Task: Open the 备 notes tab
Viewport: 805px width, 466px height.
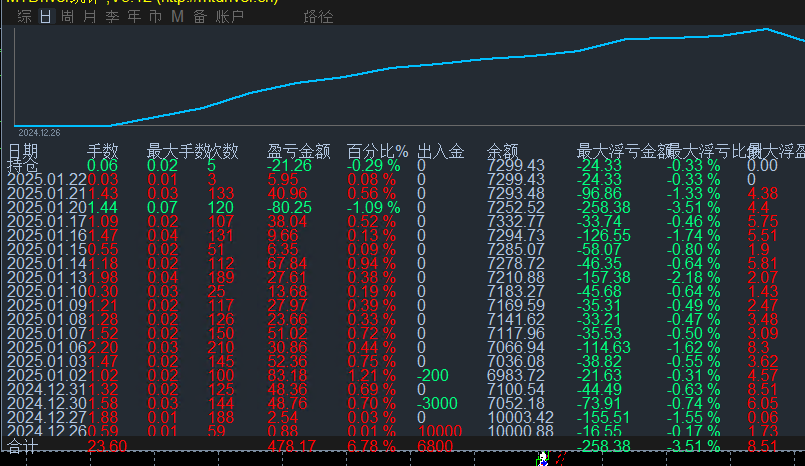Action: click(x=200, y=16)
